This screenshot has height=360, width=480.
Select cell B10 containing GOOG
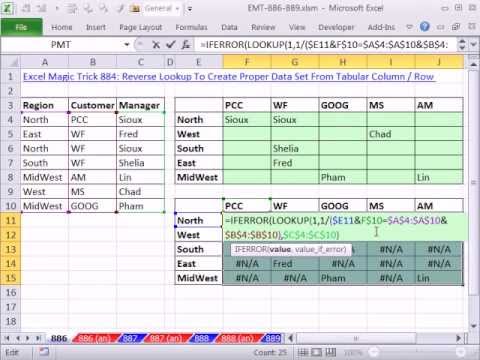point(92,206)
